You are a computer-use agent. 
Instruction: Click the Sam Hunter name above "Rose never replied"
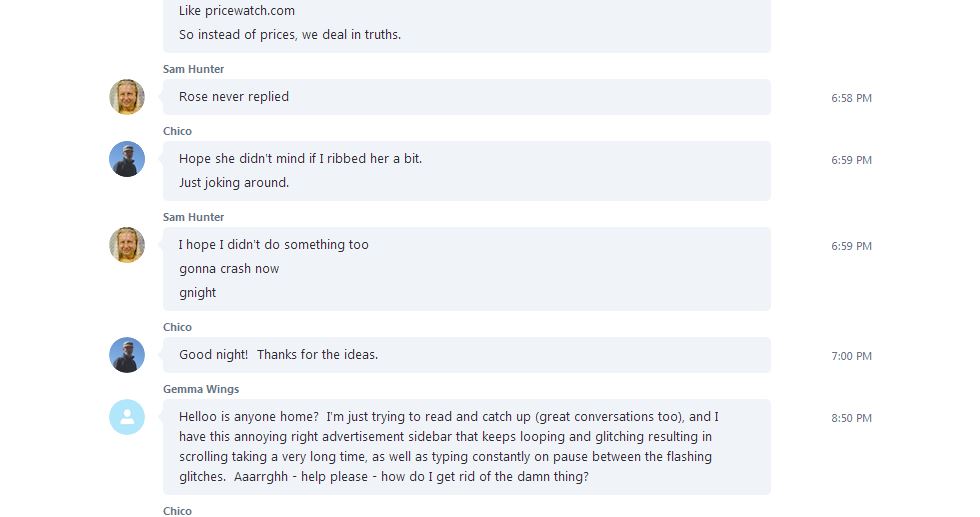click(x=193, y=69)
